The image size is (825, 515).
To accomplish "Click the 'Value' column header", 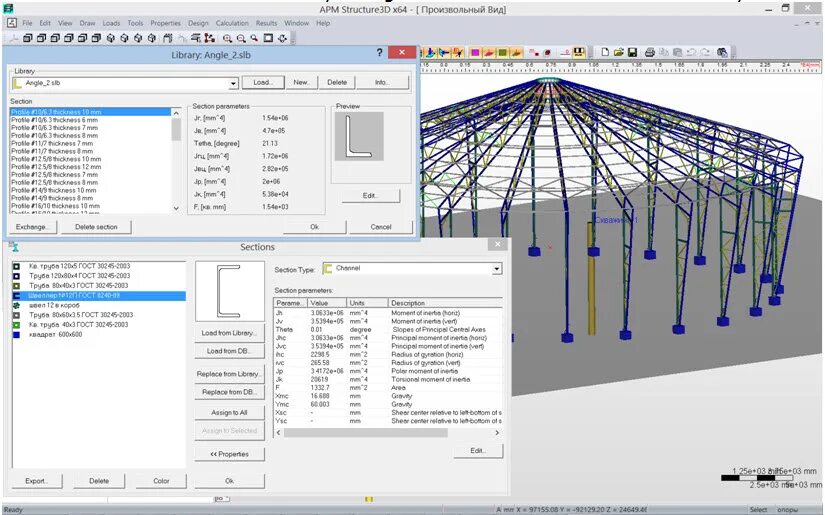I will (327, 304).
